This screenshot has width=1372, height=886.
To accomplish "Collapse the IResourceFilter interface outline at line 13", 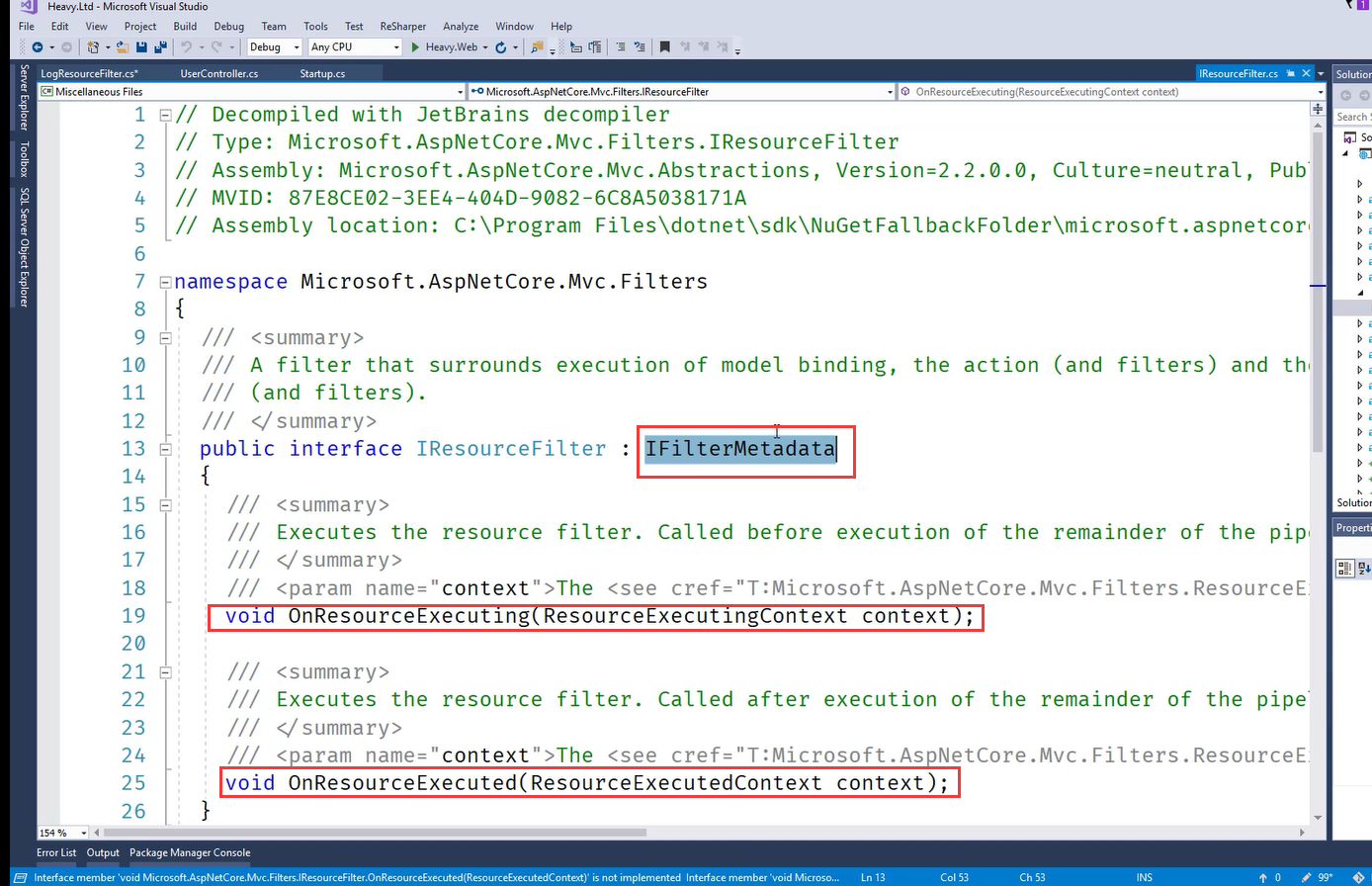I will (165, 449).
